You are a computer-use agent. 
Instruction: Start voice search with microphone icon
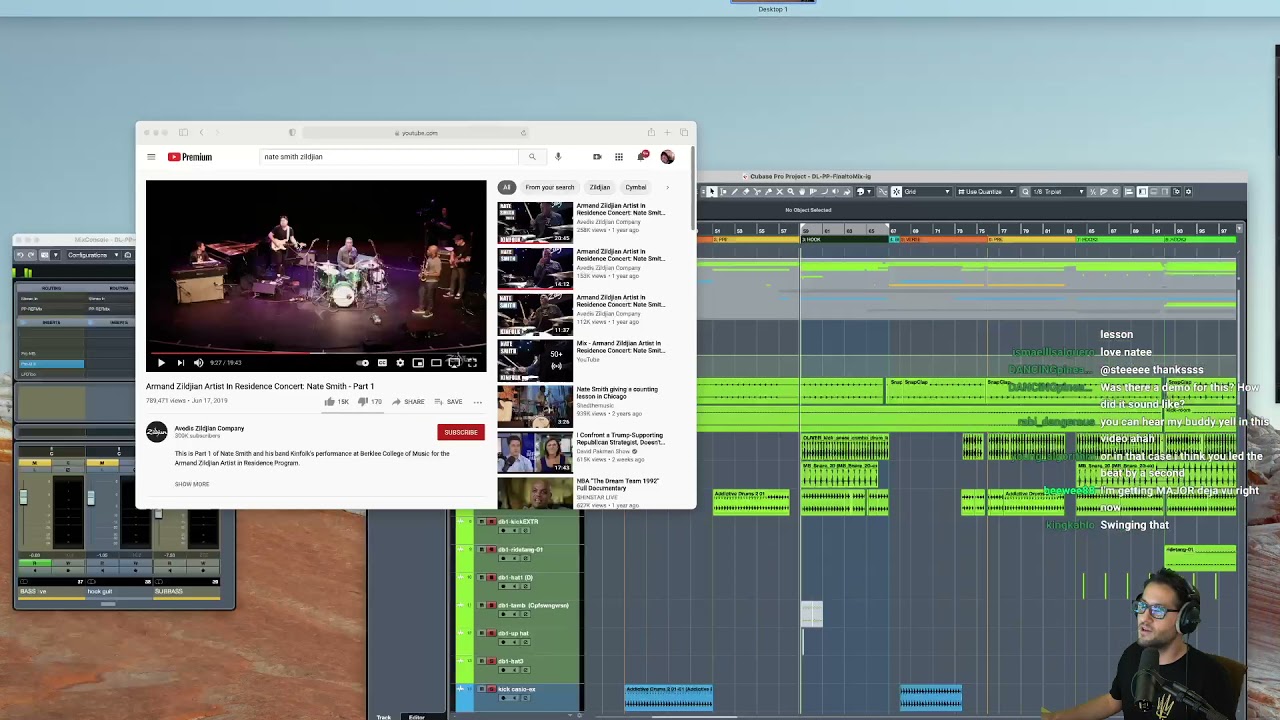[558, 157]
